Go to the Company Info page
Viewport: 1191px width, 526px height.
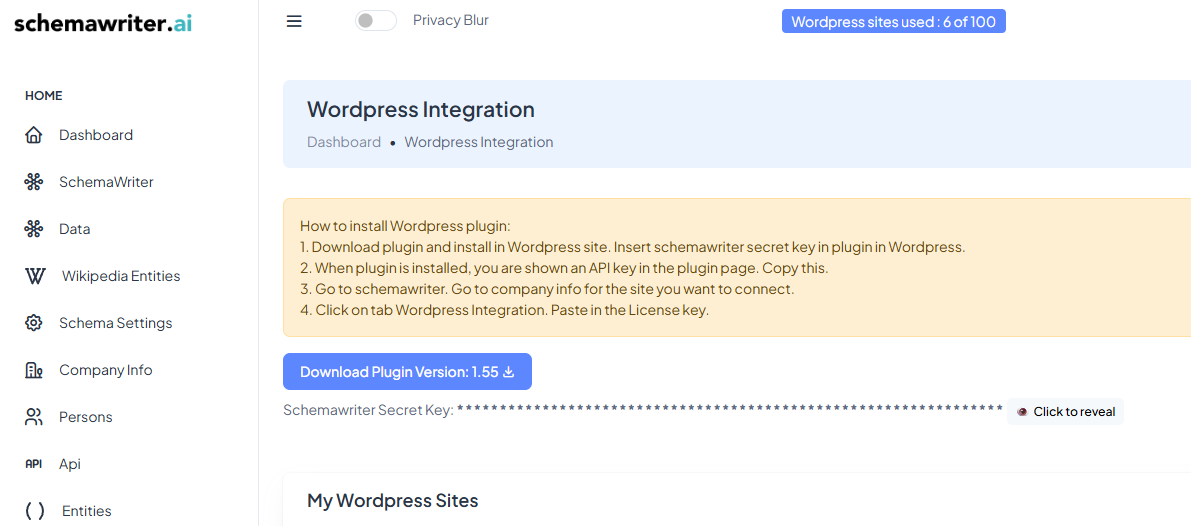pyautogui.click(x=105, y=370)
